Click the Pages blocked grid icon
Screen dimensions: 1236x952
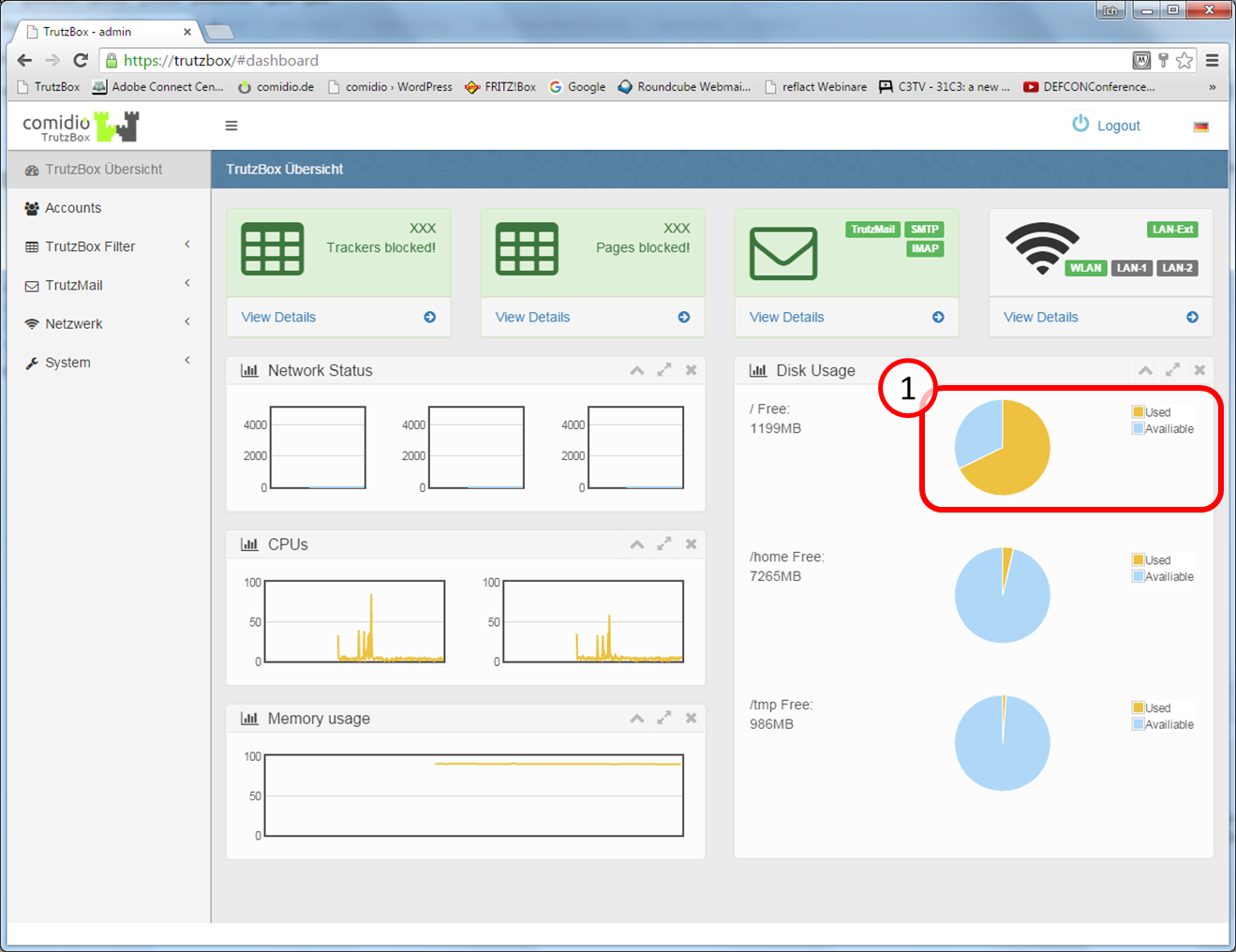coord(527,248)
